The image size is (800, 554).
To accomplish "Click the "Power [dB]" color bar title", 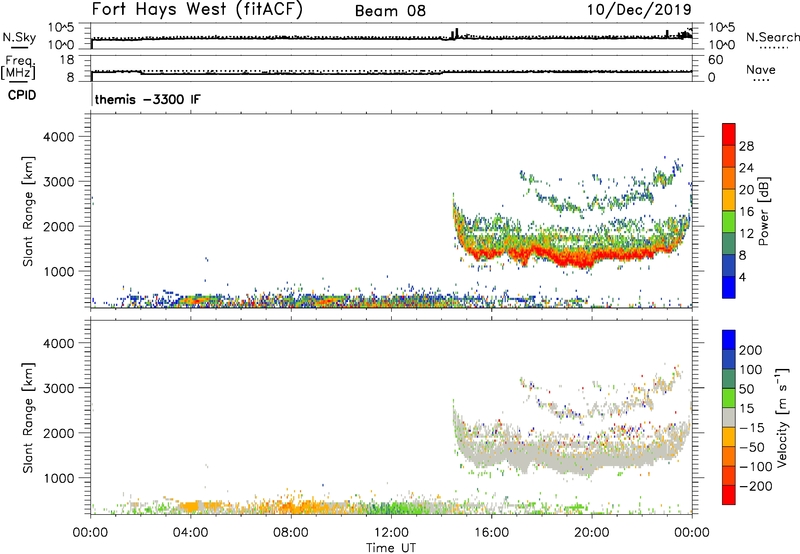I will pyautogui.click(x=763, y=211).
